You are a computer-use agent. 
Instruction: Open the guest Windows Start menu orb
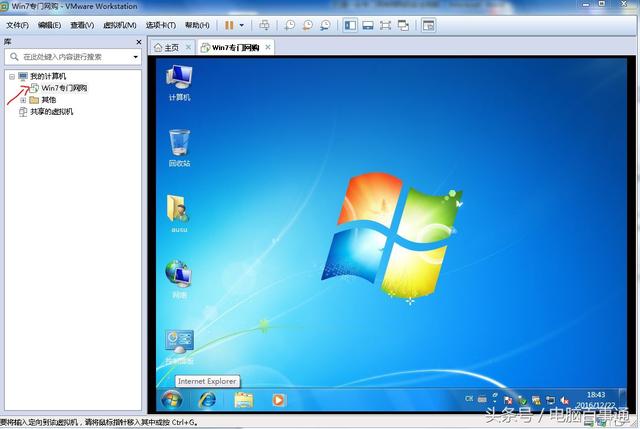coord(172,400)
